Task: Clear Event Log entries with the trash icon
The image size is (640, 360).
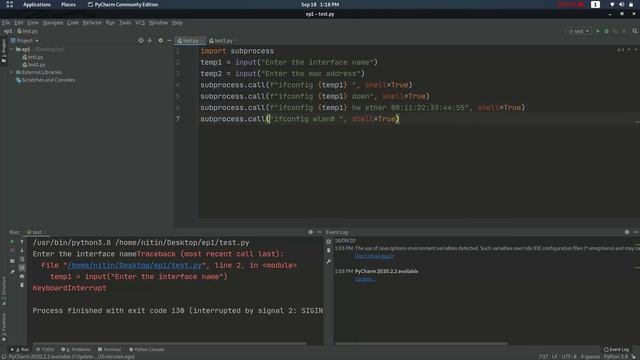Action: (x=329, y=251)
